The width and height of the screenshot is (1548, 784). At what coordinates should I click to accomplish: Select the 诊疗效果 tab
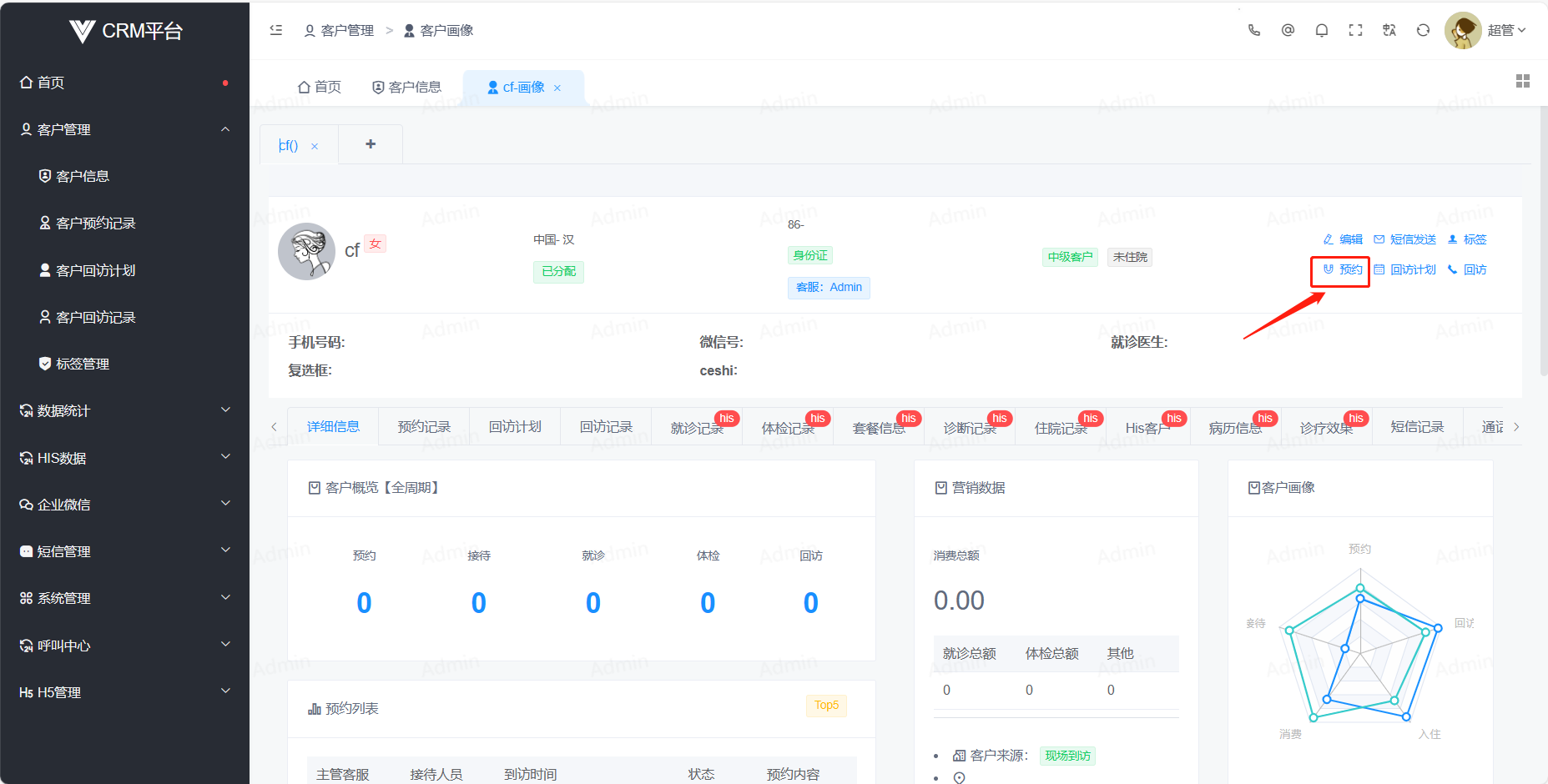(1326, 427)
